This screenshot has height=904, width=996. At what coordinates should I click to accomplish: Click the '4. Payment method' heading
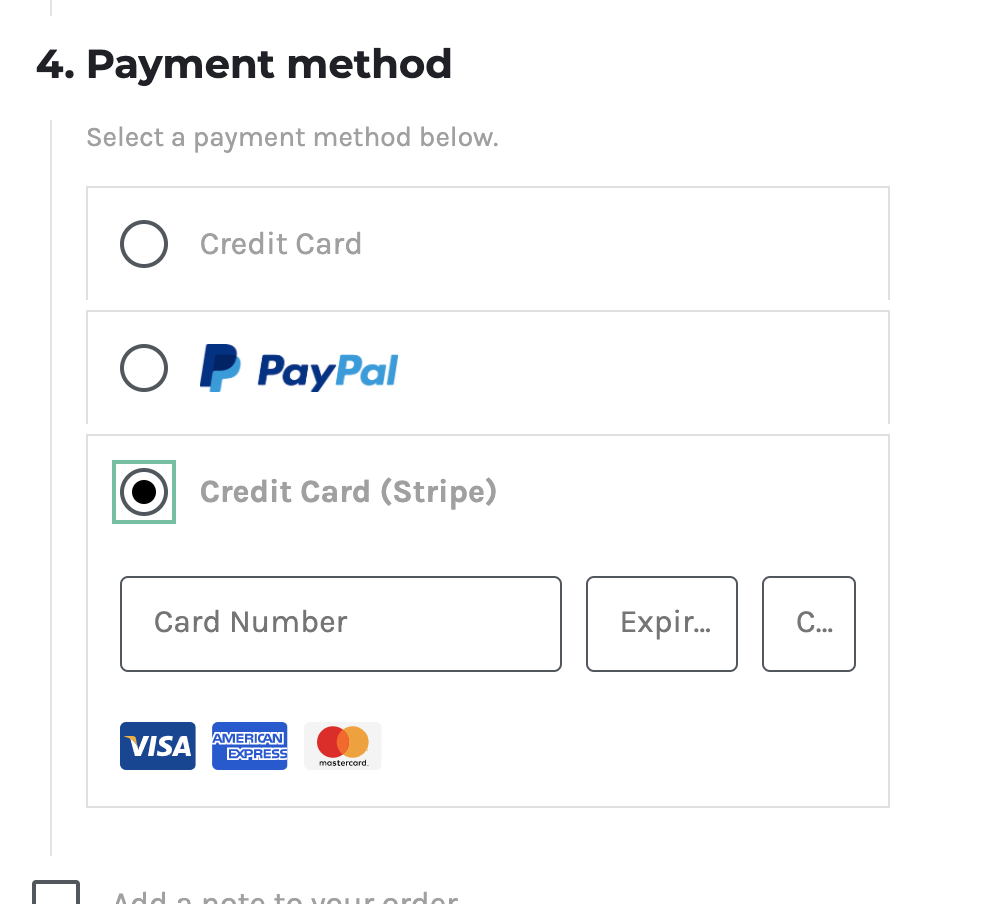coord(242,63)
